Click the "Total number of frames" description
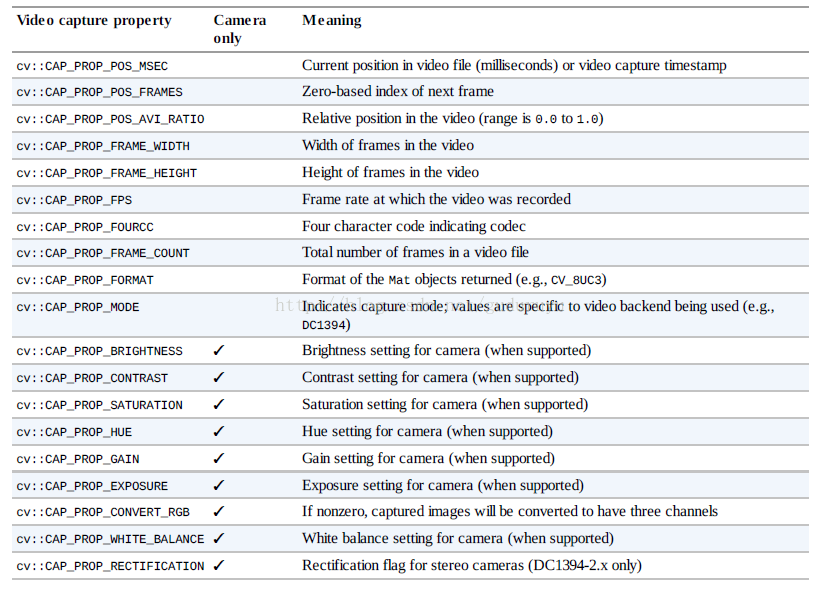 coord(415,252)
